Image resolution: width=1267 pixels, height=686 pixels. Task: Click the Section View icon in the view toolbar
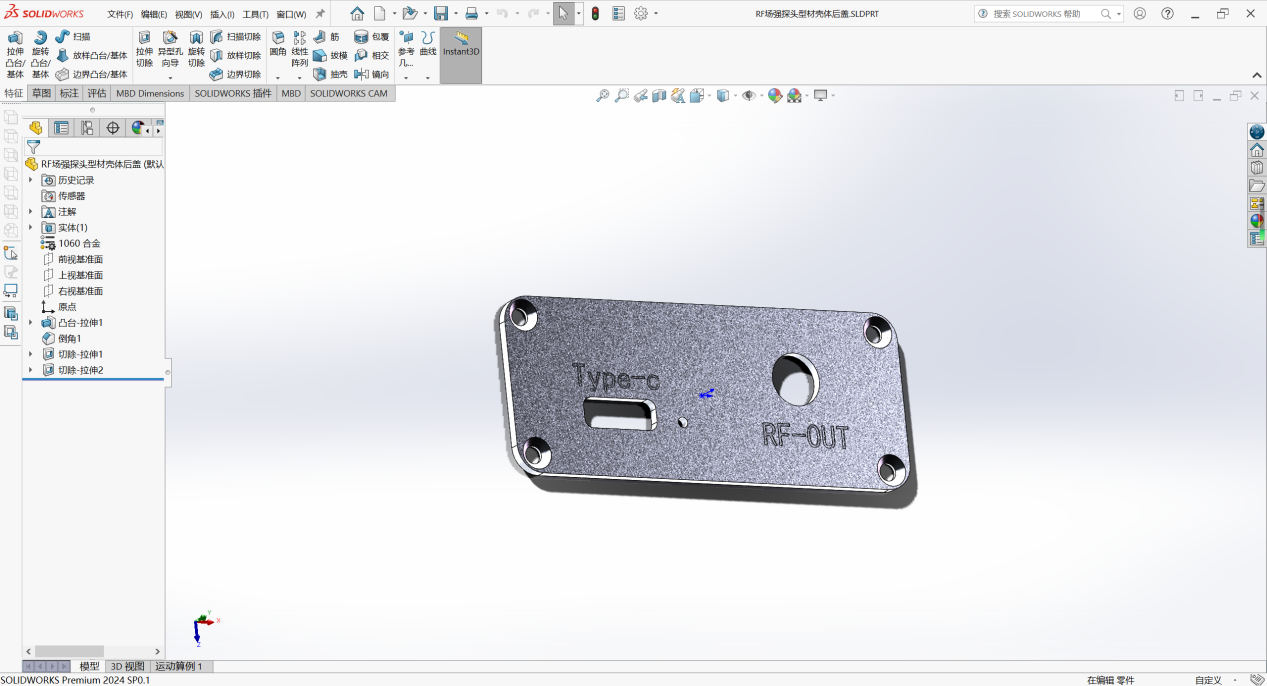(659, 95)
